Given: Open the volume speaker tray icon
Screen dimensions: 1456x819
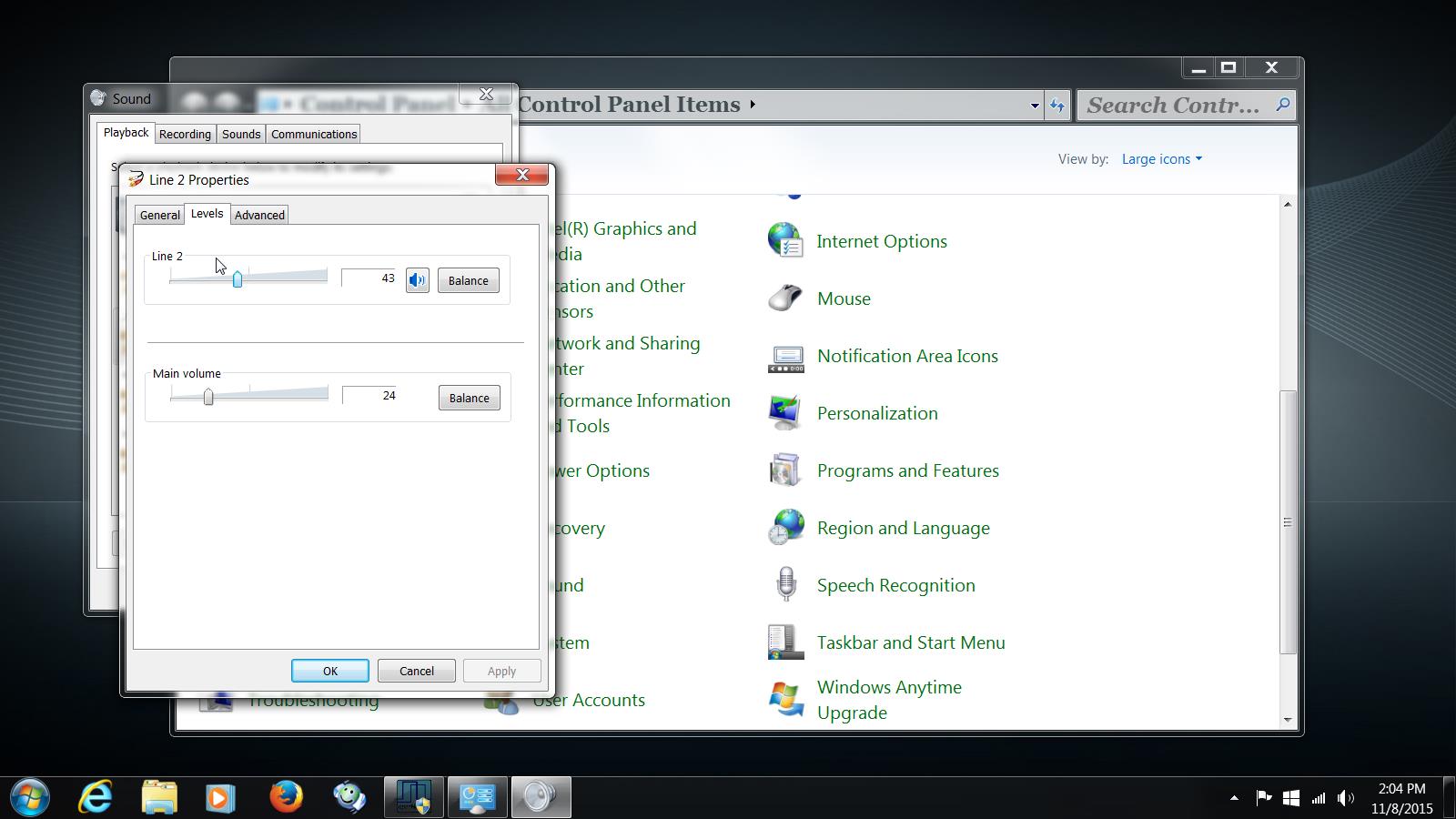Looking at the screenshot, I should point(1346,798).
